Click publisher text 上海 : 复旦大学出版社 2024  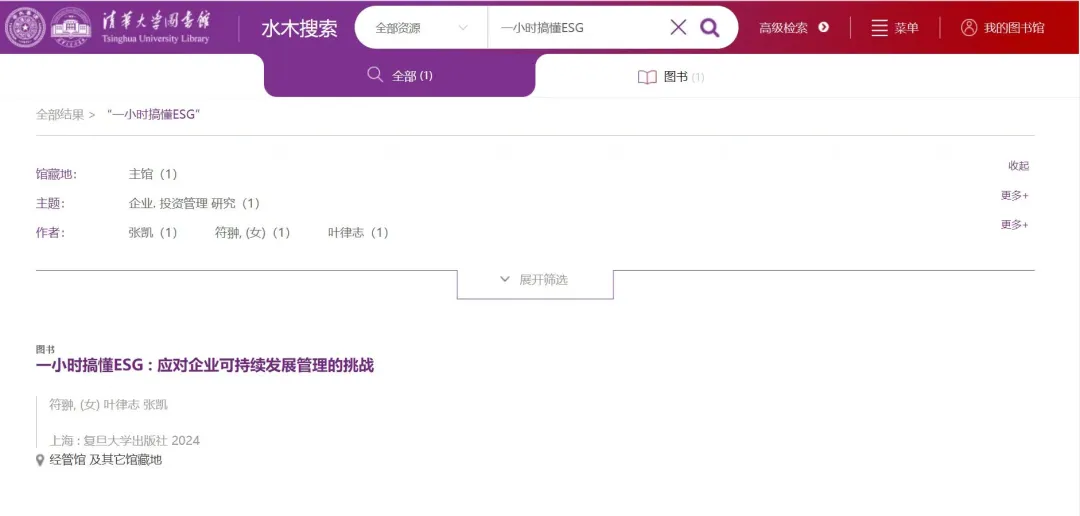point(124,440)
